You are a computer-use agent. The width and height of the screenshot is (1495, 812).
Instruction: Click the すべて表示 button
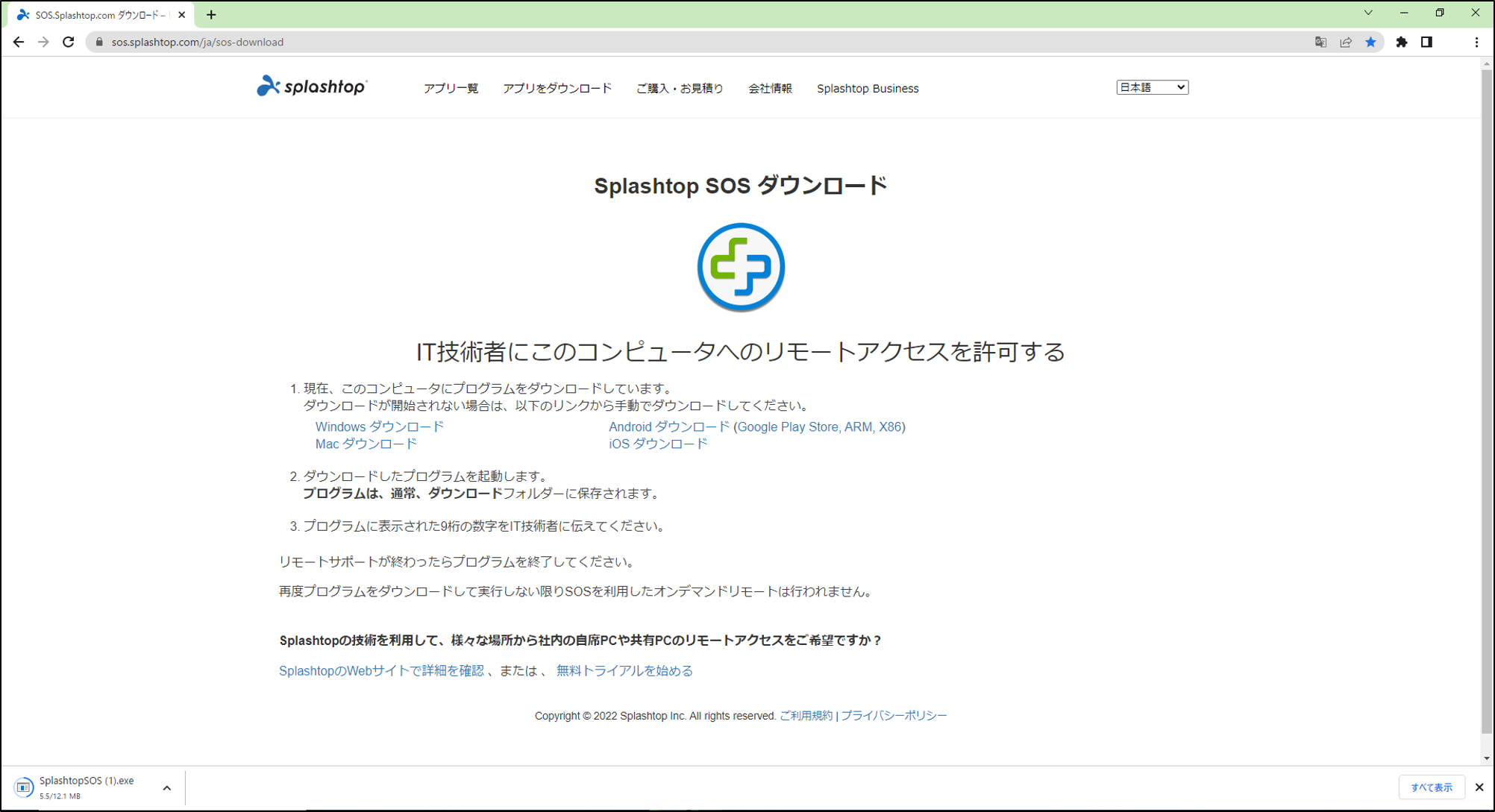(x=1432, y=787)
